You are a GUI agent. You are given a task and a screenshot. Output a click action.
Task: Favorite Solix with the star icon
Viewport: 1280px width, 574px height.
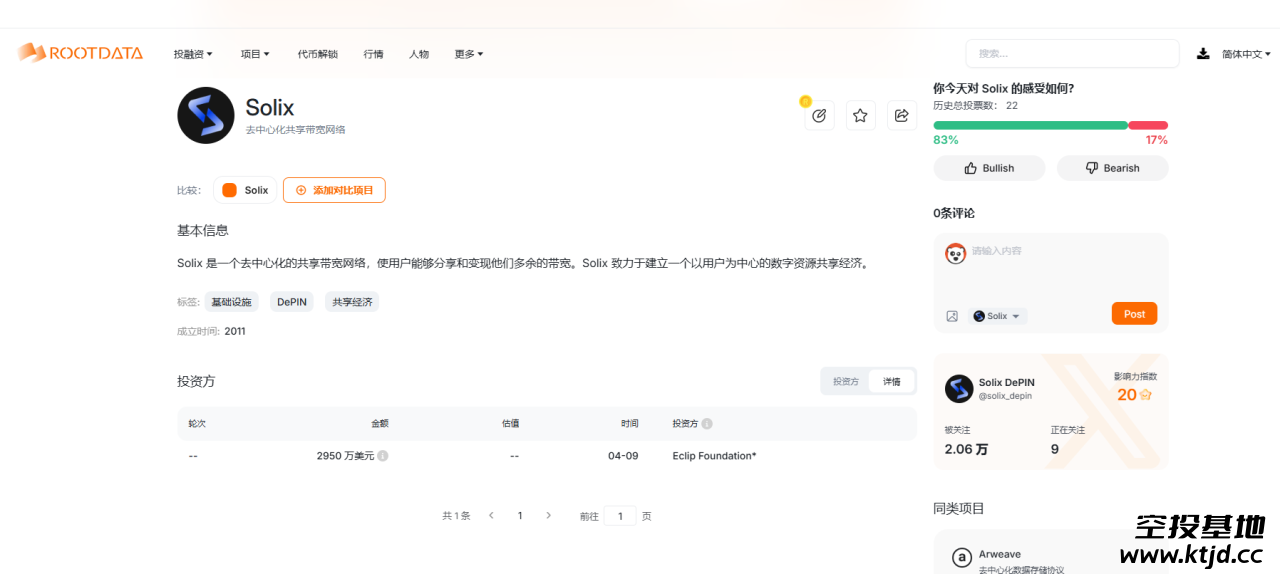(x=860, y=116)
